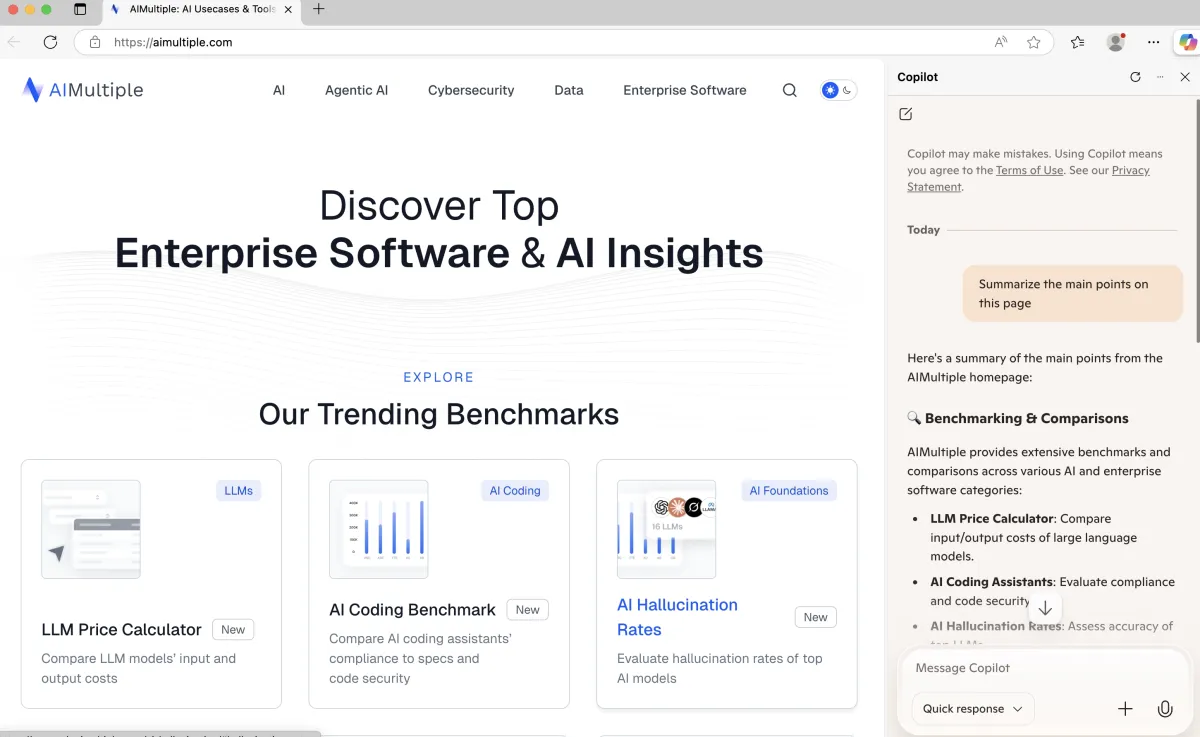Open the Privacy Statement link
1200x737 pixels.
coord(1028,178)
